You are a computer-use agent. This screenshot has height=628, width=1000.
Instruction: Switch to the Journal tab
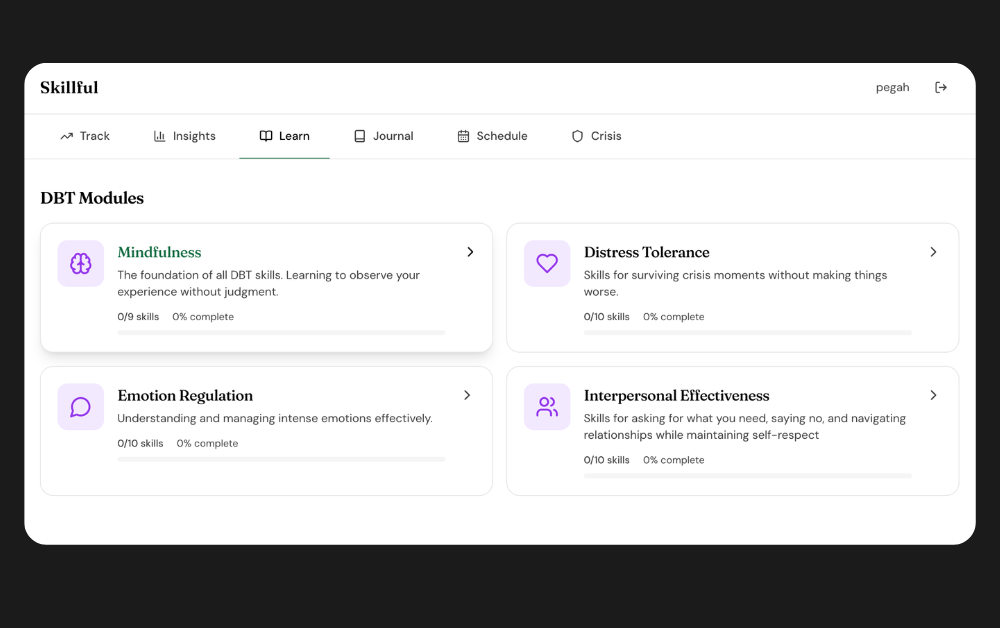click(383, 136)
